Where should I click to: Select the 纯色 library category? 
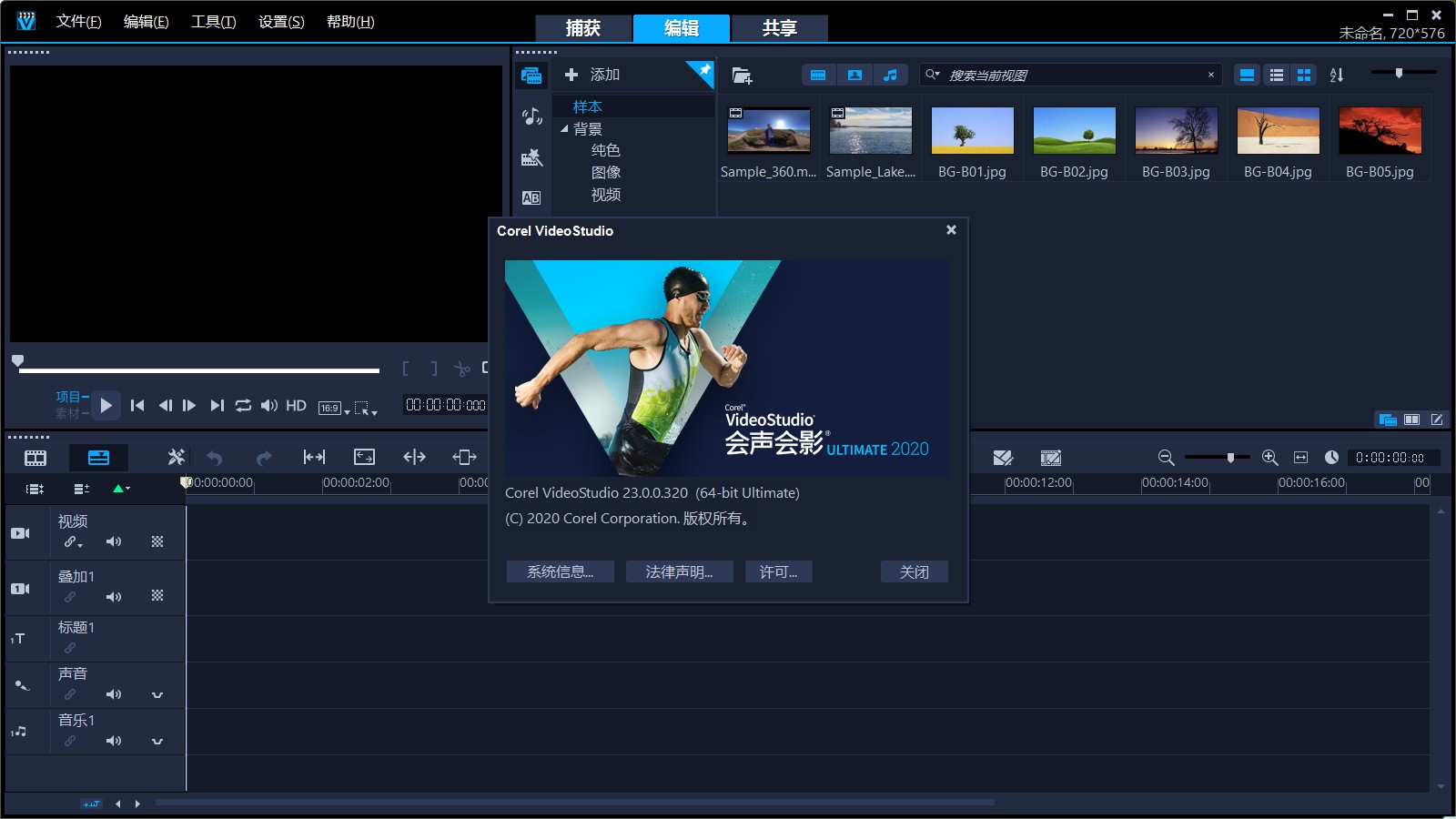point(605,150)
